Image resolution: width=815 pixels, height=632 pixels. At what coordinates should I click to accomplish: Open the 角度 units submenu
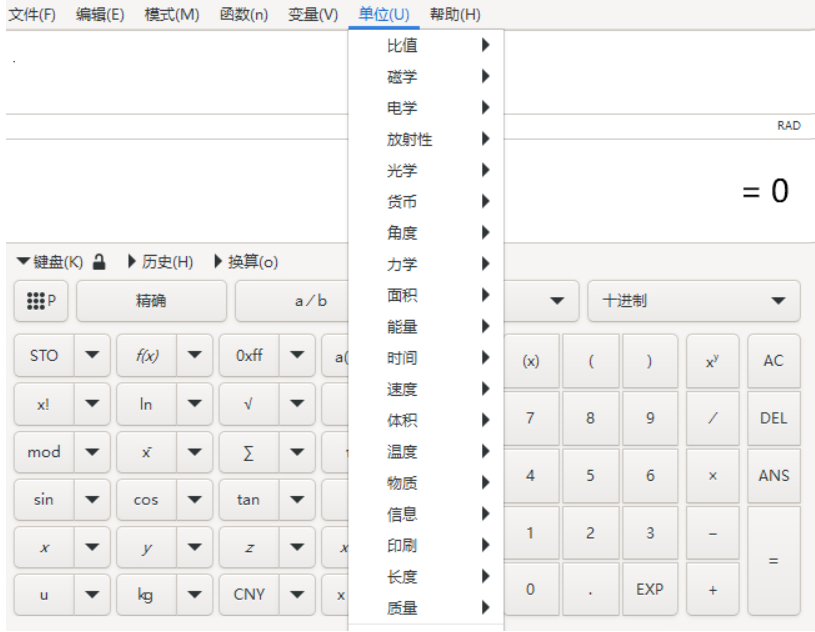tap(426, 233)
